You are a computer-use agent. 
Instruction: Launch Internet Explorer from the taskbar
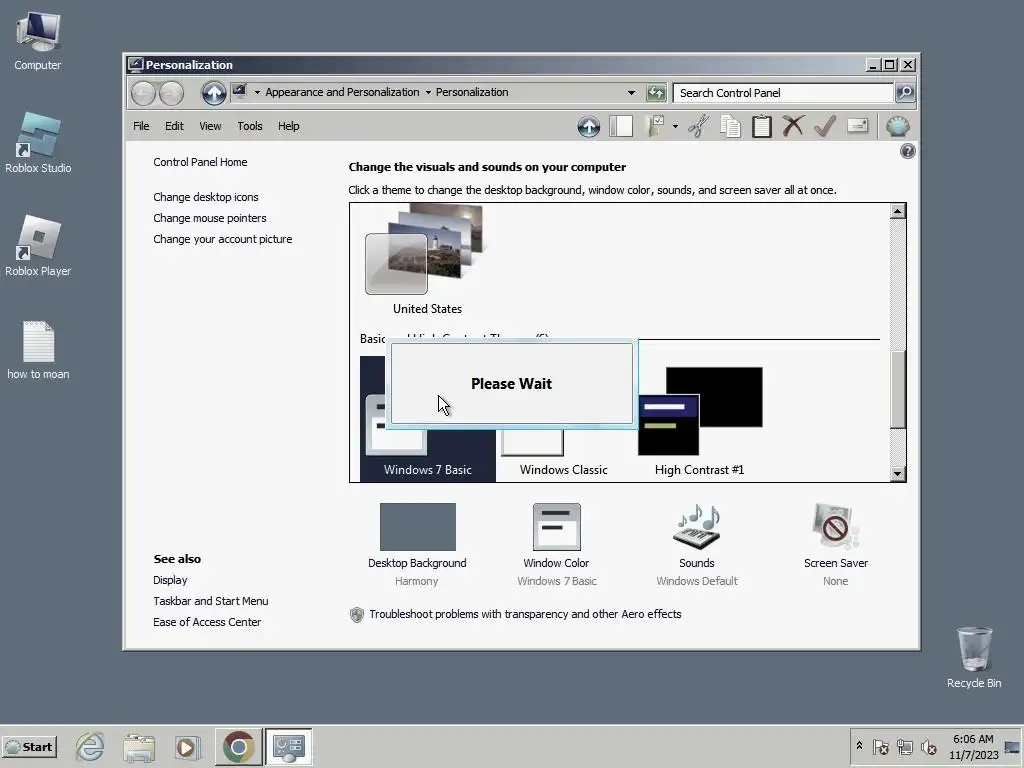(x=89, y=746)
